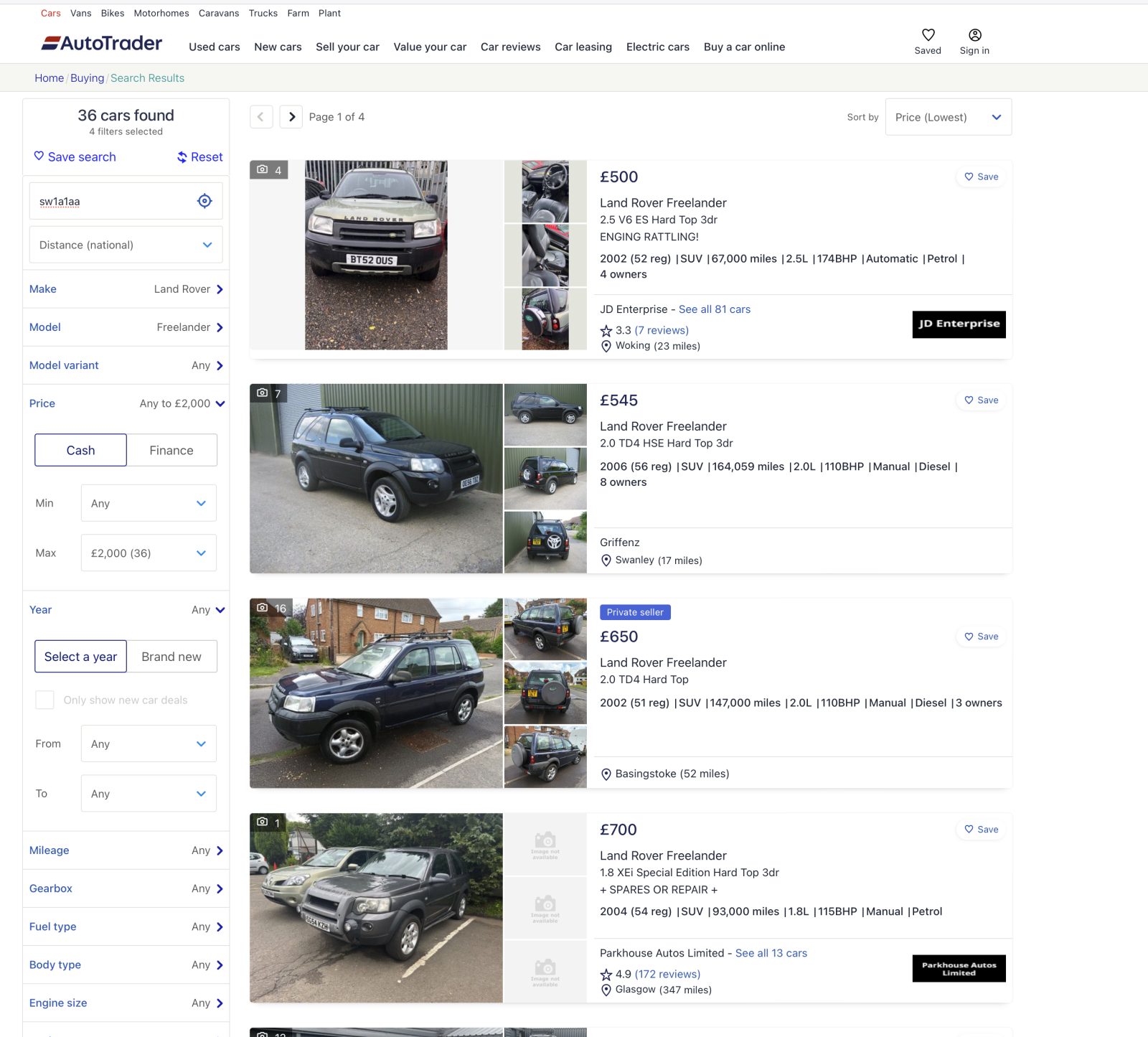
Task: Click photo count icon on £700 listing
Action: tap(263, 822)
